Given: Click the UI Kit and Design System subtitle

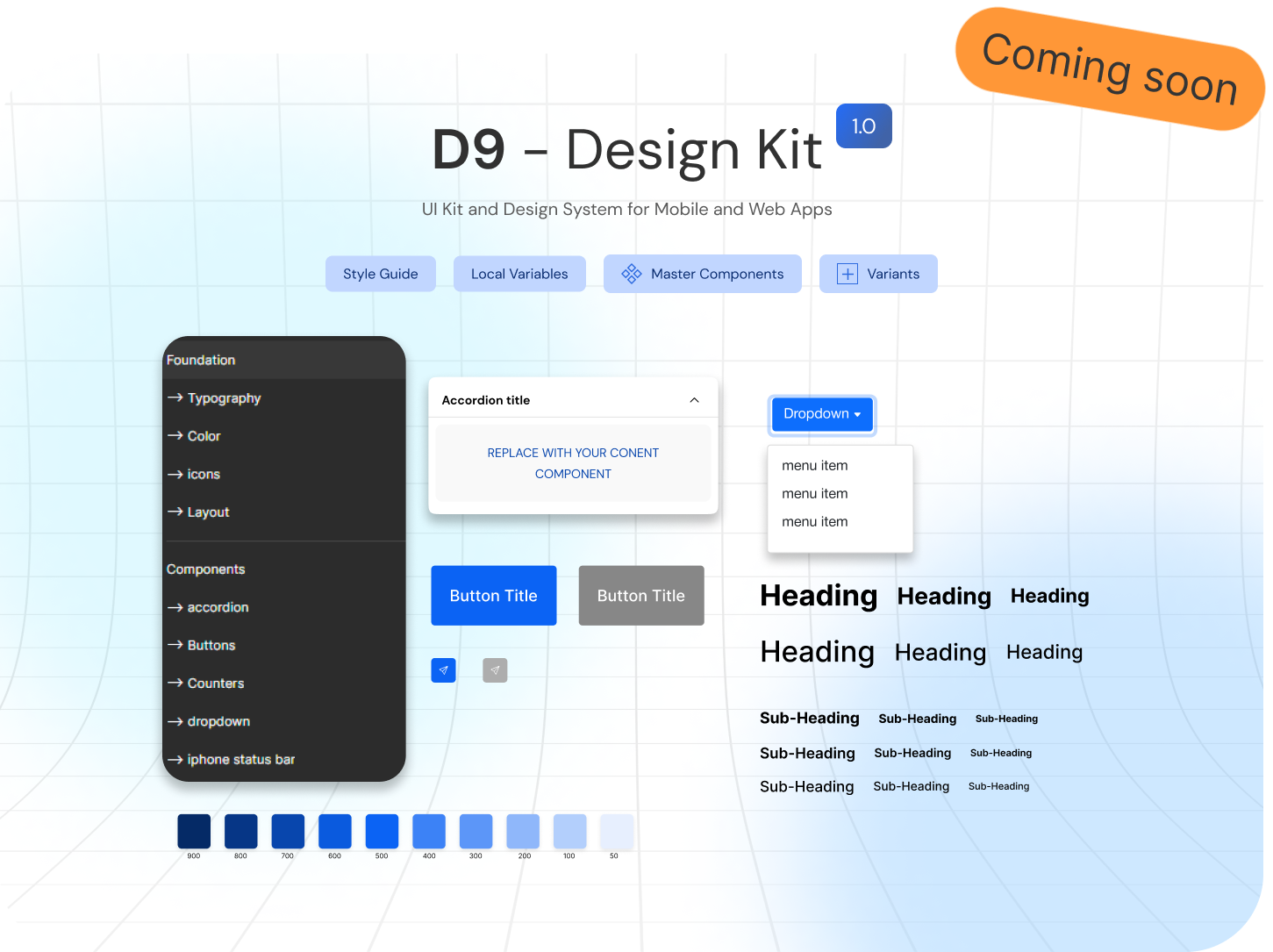Looking at the screenshot, I should point(627,209).
